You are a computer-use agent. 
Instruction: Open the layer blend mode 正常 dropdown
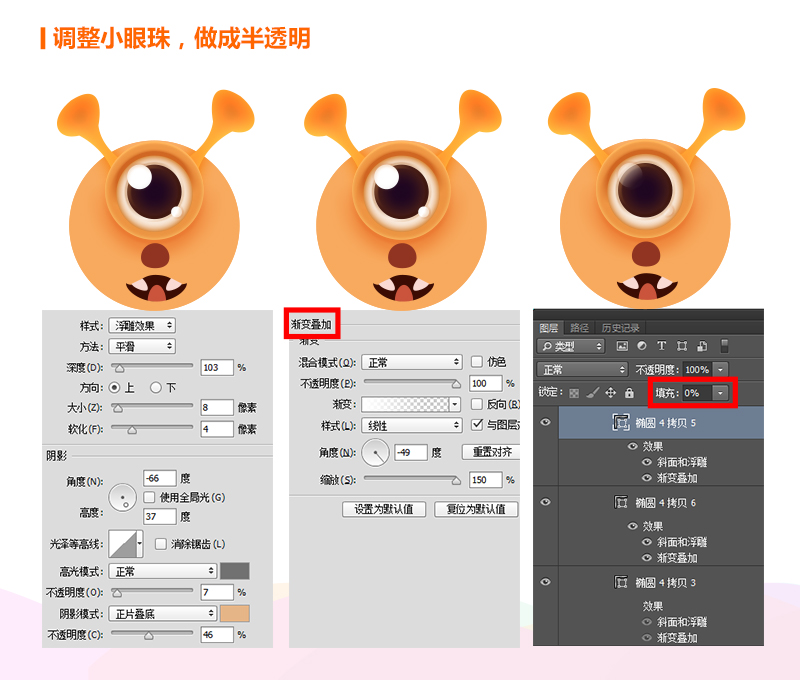582,369
